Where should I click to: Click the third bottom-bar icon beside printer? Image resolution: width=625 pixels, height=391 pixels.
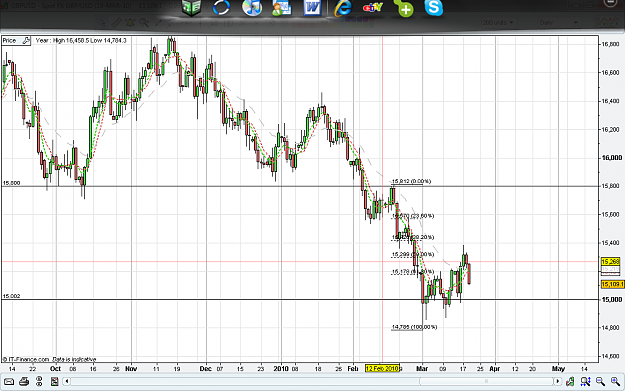click(39, 382)
